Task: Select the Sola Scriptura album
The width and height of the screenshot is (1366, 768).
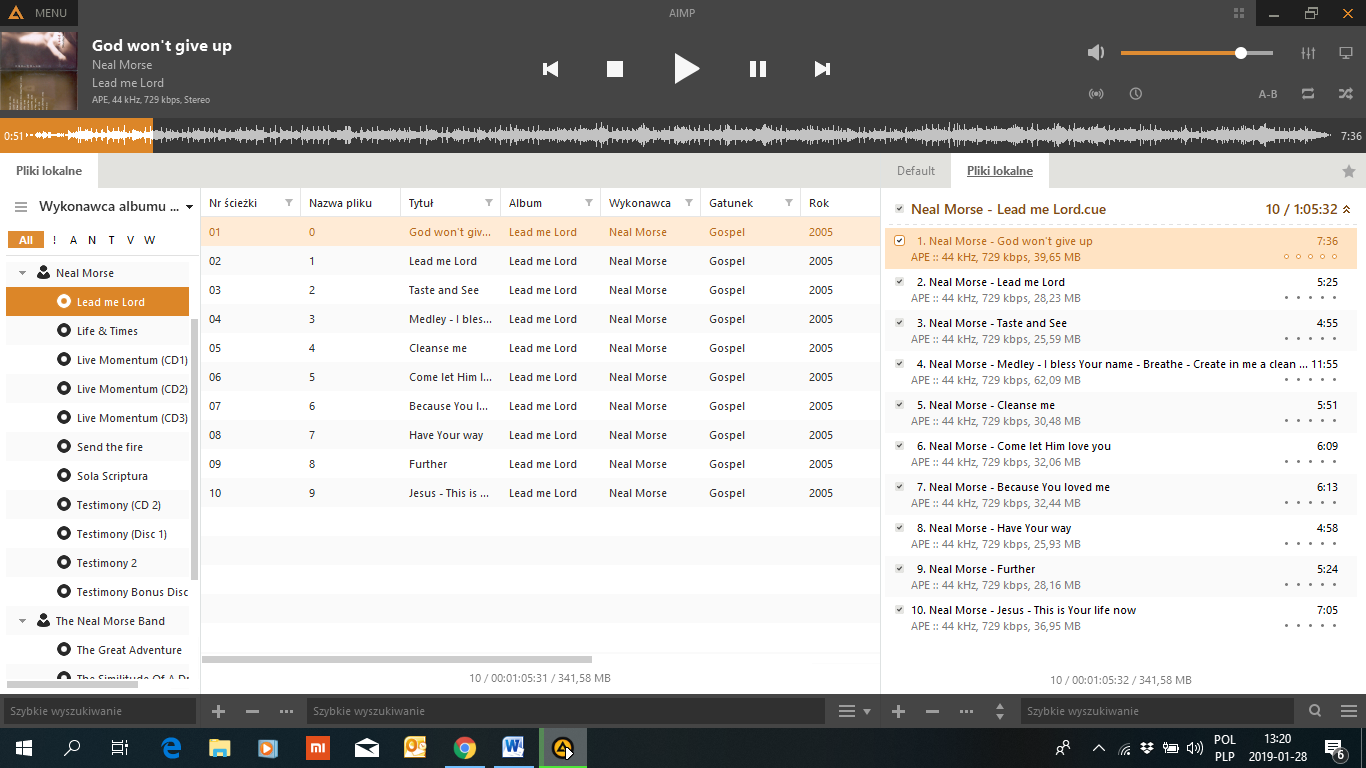Action: [x=112, y=476]
